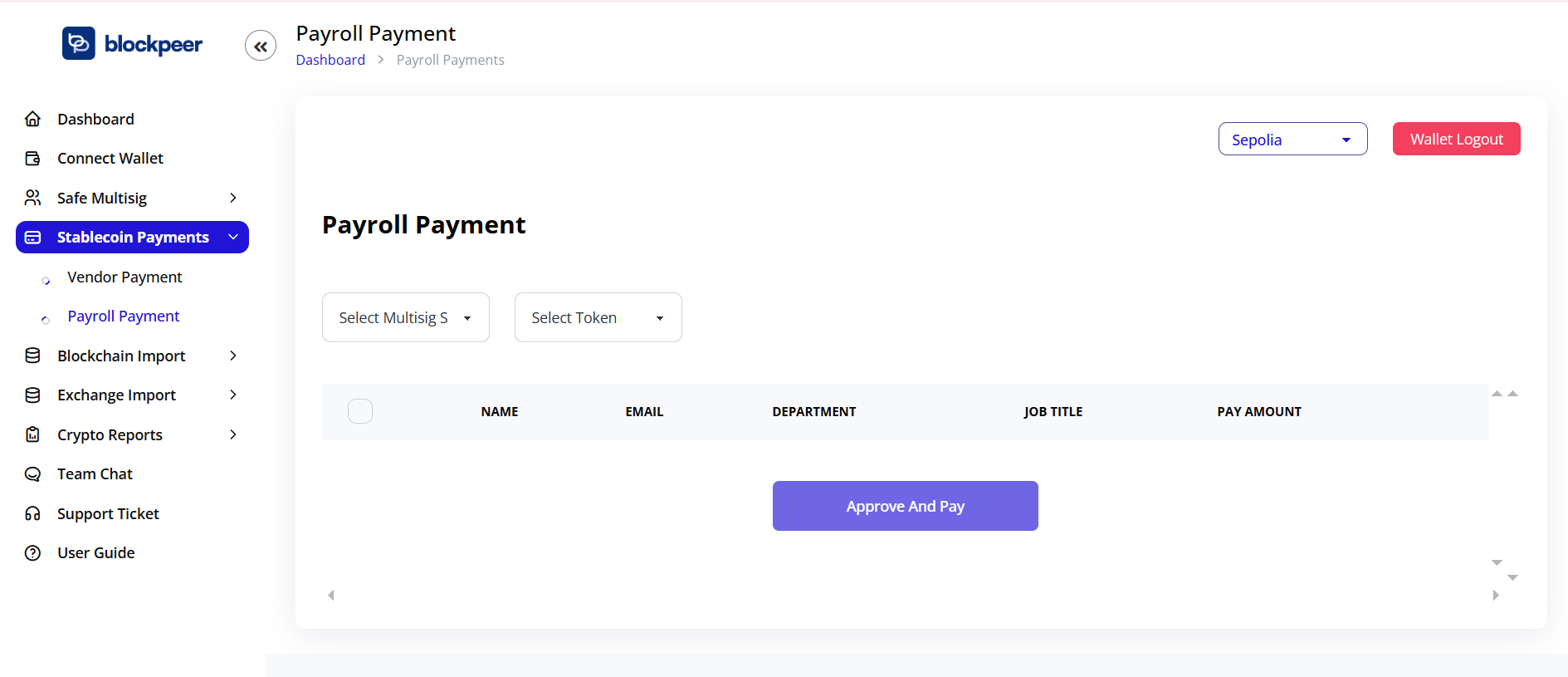Click the Exchange Import icon
1568x677 pixels.
click(x=32, y=395)
